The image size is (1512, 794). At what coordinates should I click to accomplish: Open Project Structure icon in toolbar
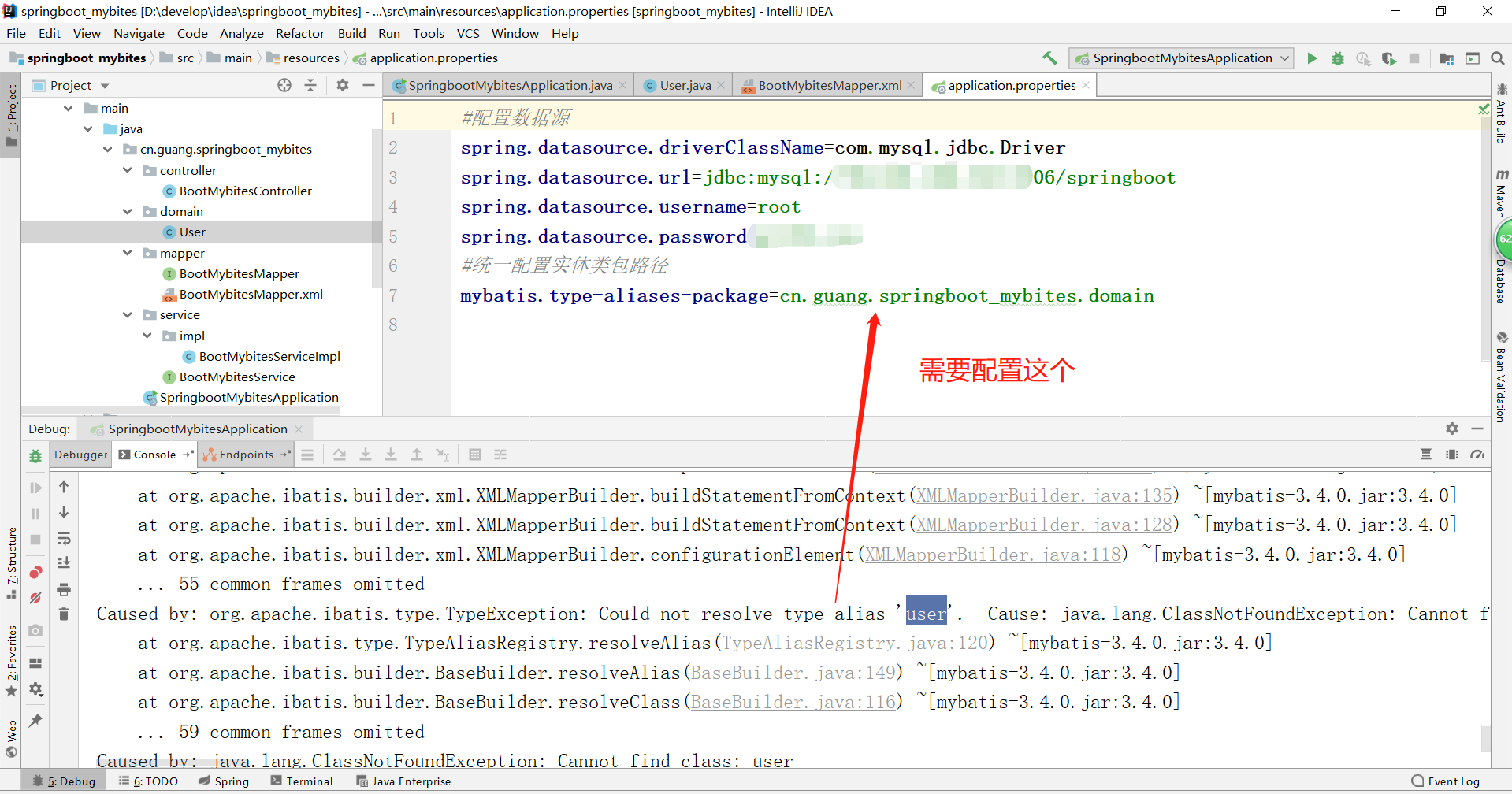(x=1447, y=58)
